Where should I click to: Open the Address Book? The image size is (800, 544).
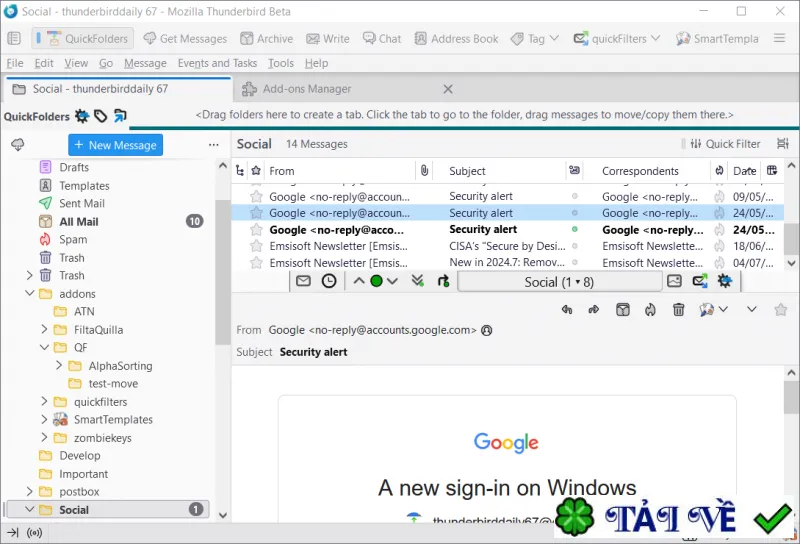pyautogui.click(x=456, y=39)
